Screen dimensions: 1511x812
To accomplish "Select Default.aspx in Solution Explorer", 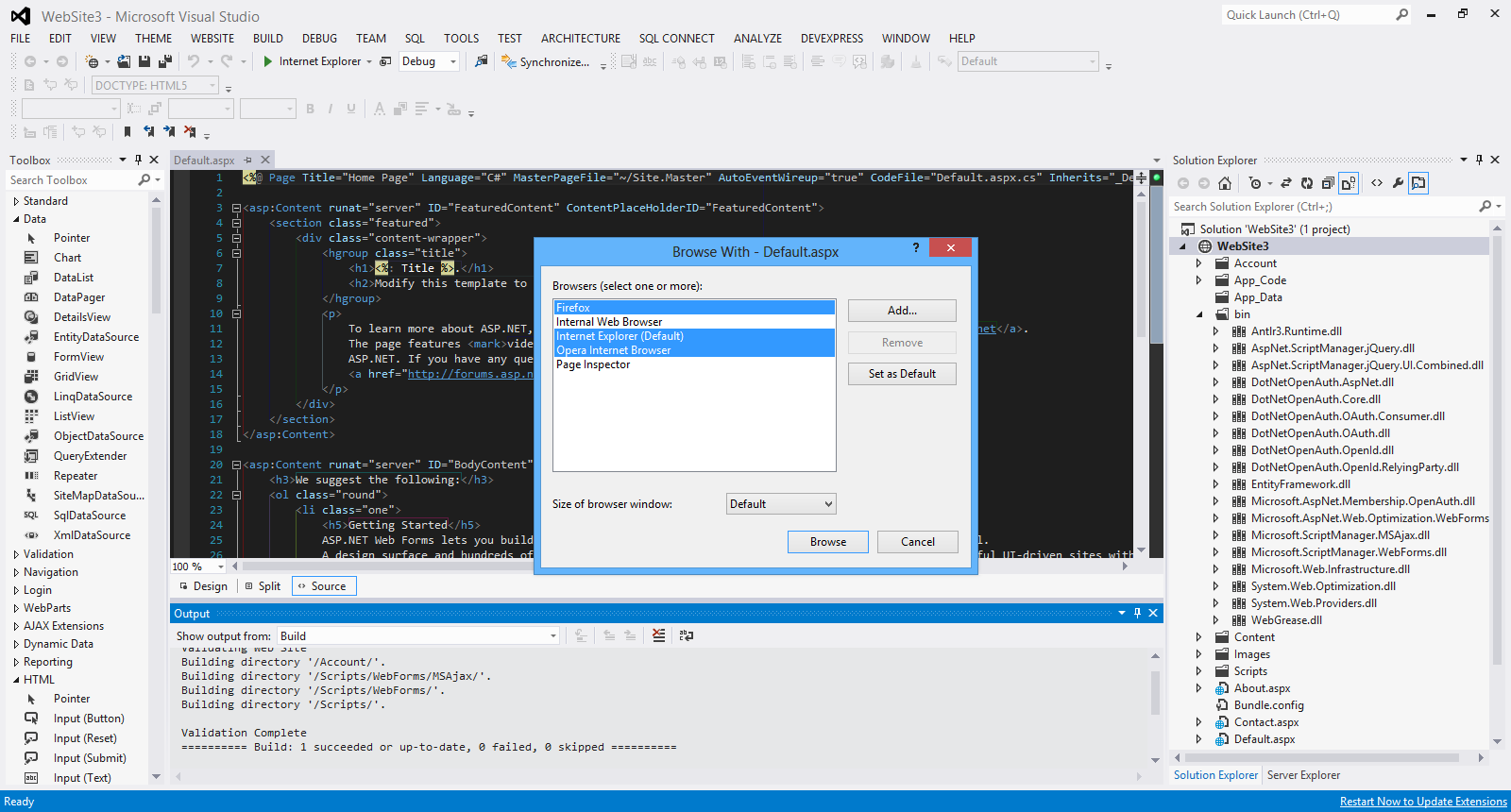I will [1264, 739].
